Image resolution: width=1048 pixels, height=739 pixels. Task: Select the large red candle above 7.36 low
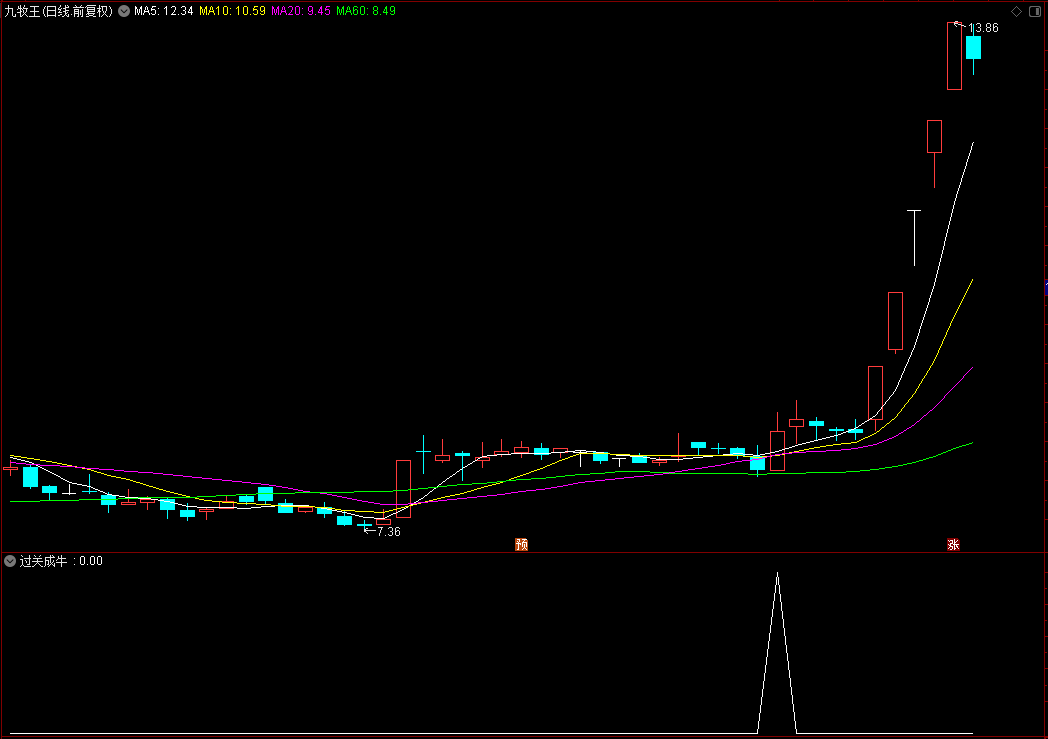403,489
